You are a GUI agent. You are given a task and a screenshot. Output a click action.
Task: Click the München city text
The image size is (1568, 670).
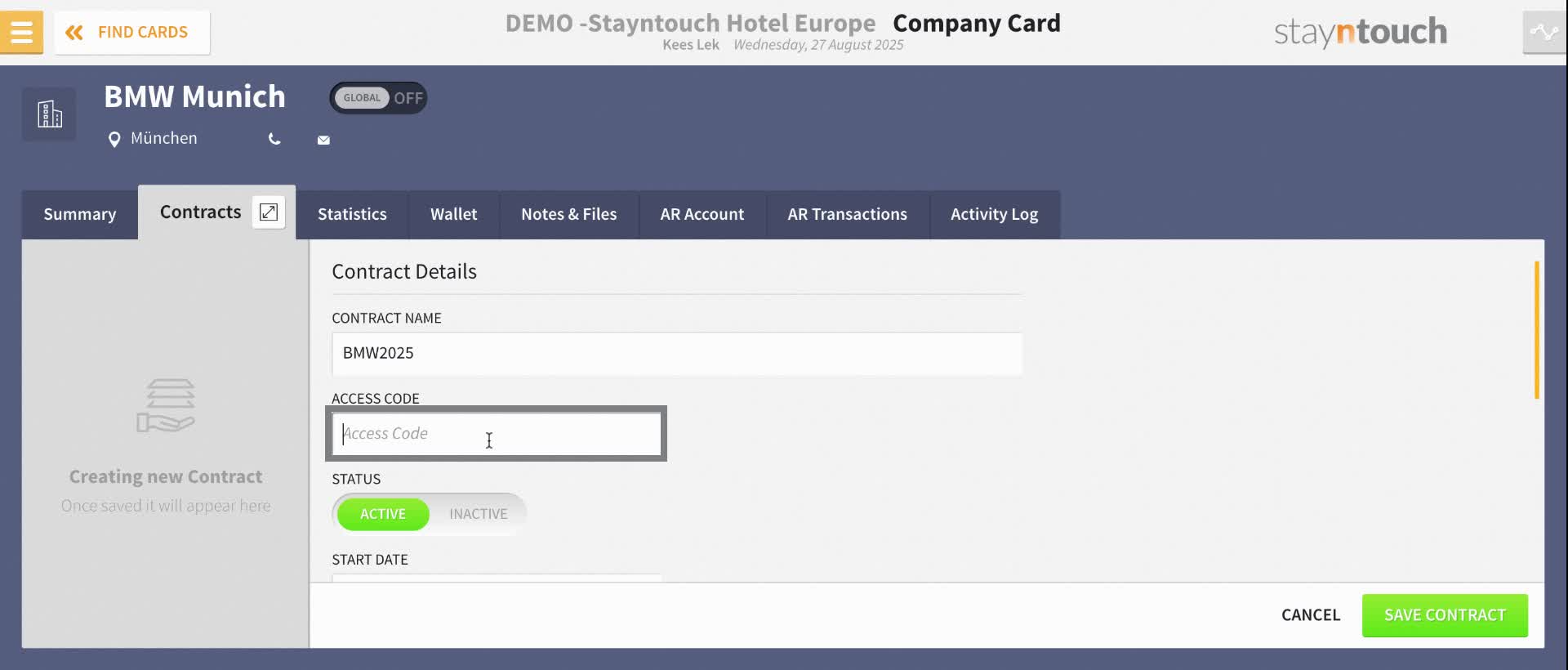coord(164,139)
